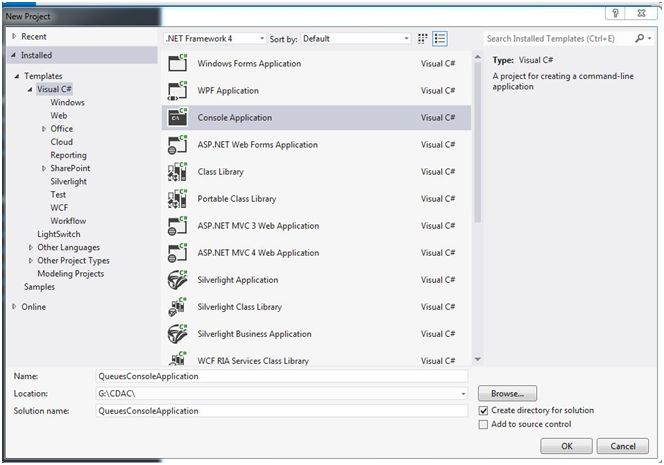Select the Web template category
664x465 pixels.
pyautogui.click(x=58, y=116)
